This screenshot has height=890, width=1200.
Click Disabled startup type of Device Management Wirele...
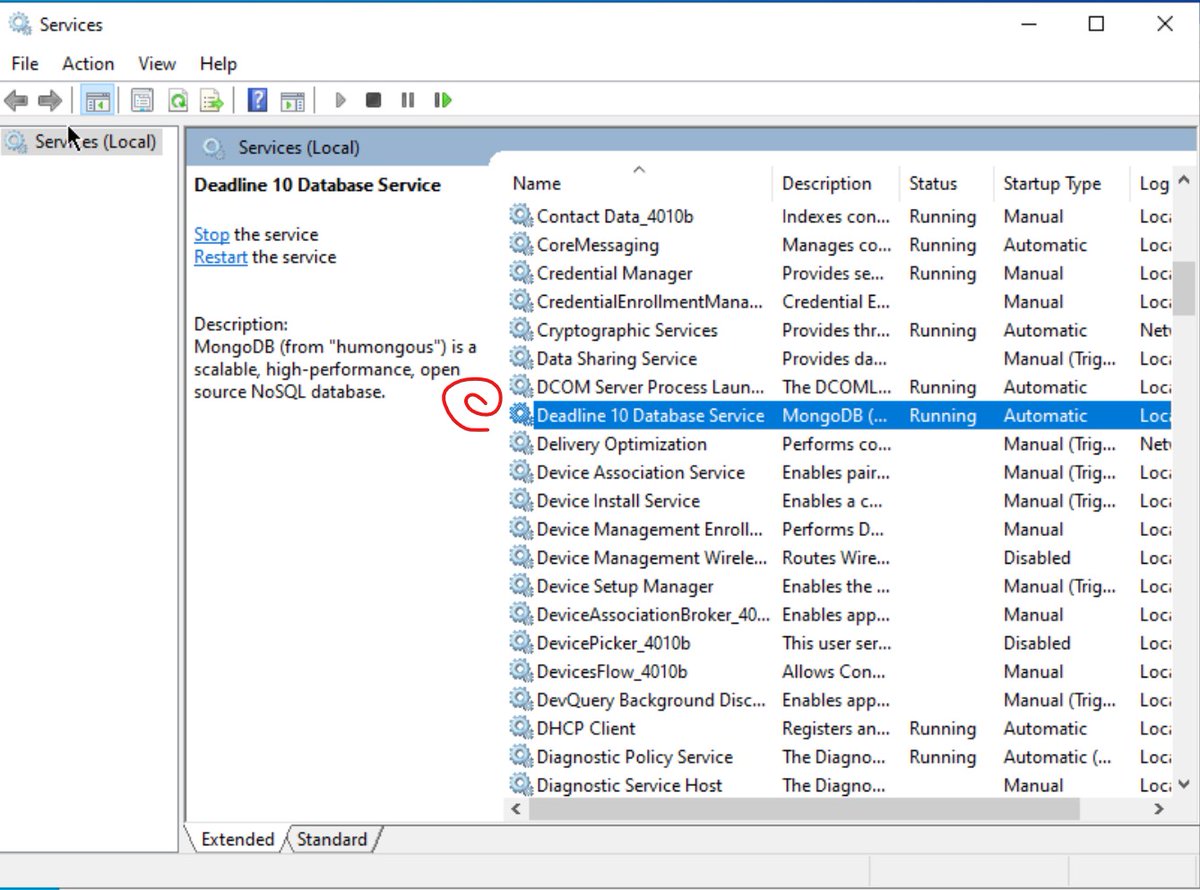[x=1037, y=557]
